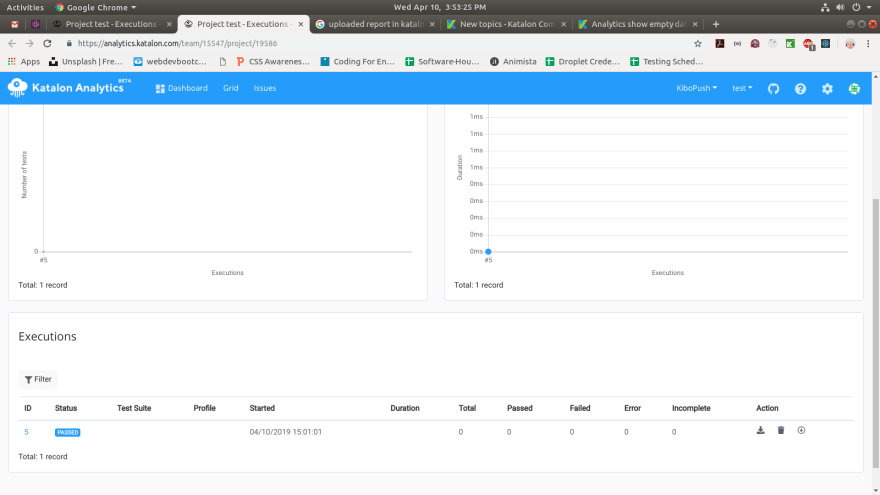Open the green user avatar menu
The width and height of the screenshot is (880, 495).
point(854,89)
